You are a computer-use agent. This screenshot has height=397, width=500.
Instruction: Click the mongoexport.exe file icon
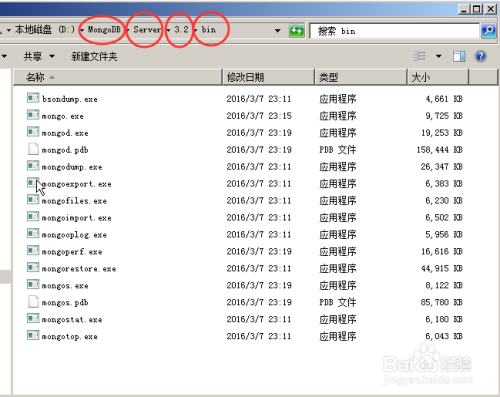point(33,183)
